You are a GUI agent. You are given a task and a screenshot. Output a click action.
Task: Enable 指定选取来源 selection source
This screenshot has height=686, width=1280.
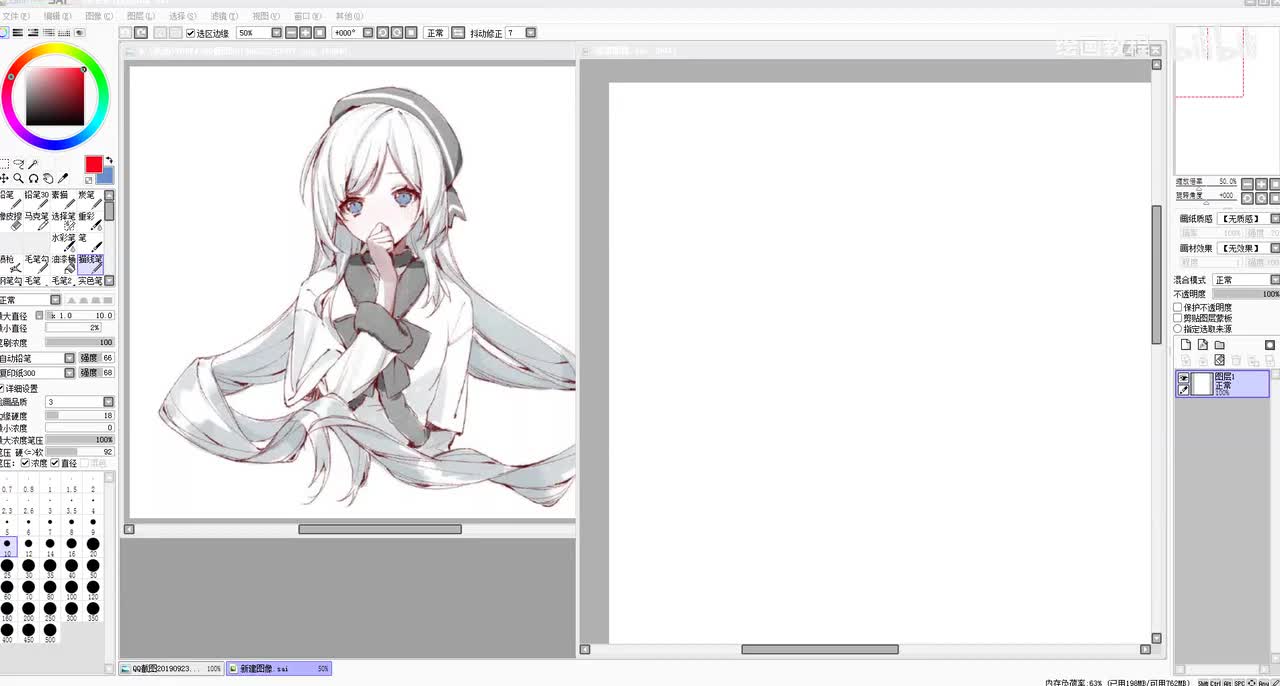click(1178, 329)
